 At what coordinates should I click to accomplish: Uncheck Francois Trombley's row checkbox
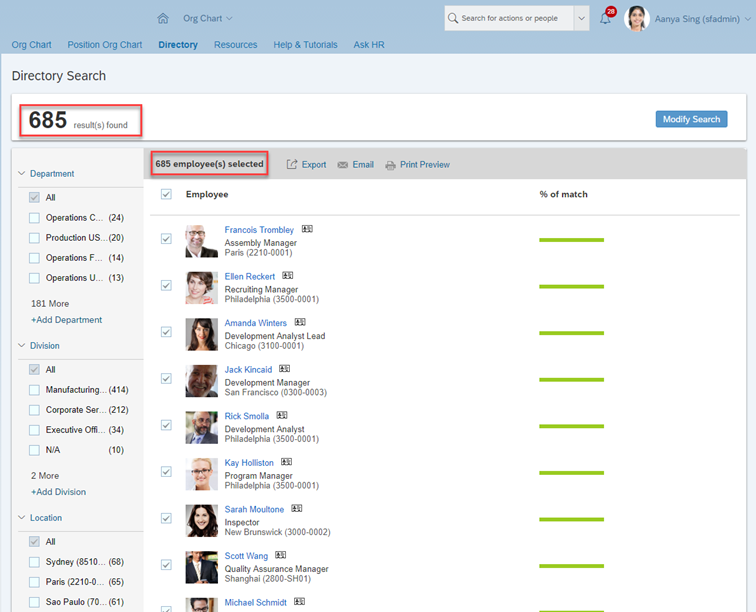tap(166, 239)
